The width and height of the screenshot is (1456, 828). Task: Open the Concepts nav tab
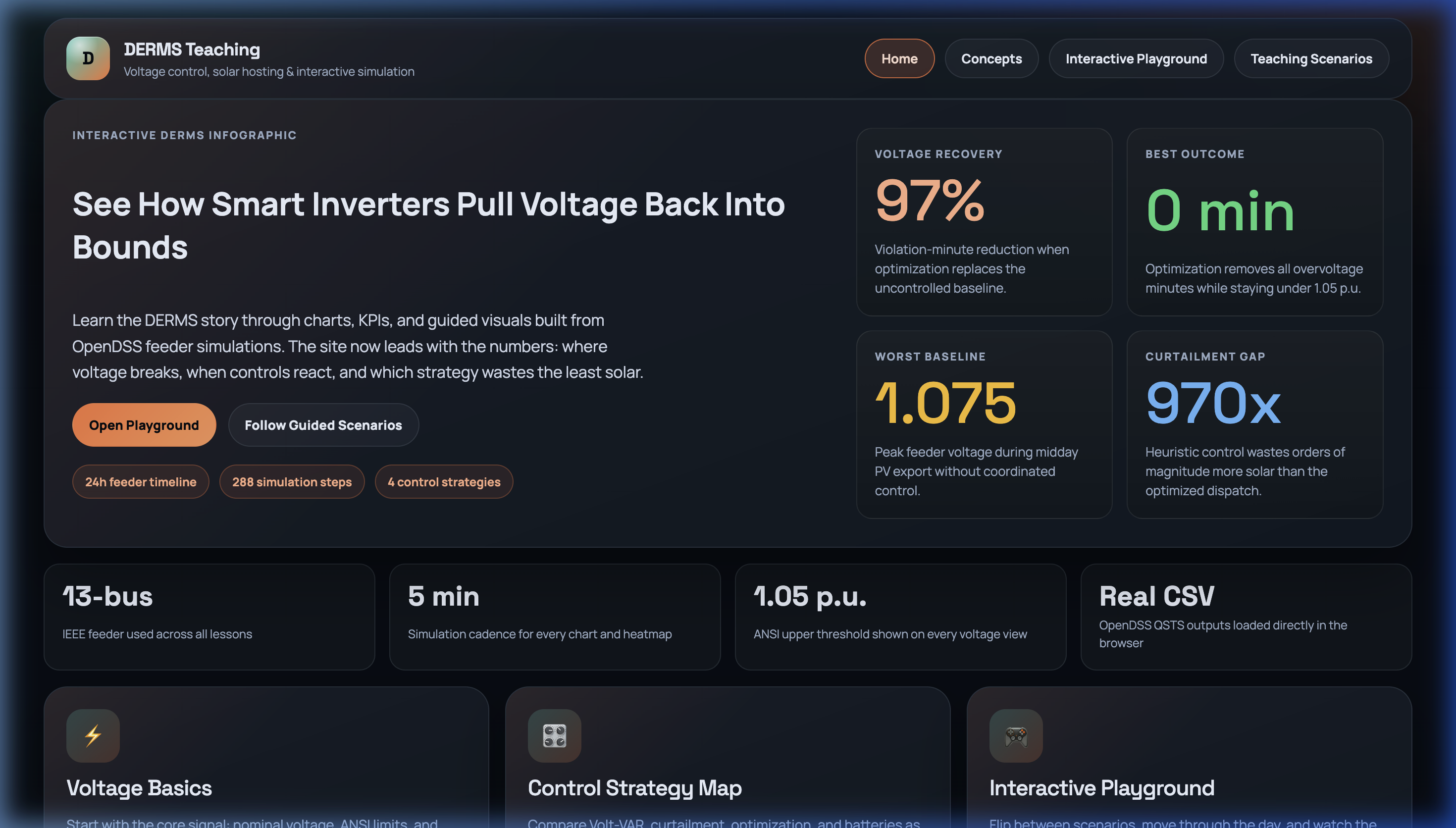[991, 58]
